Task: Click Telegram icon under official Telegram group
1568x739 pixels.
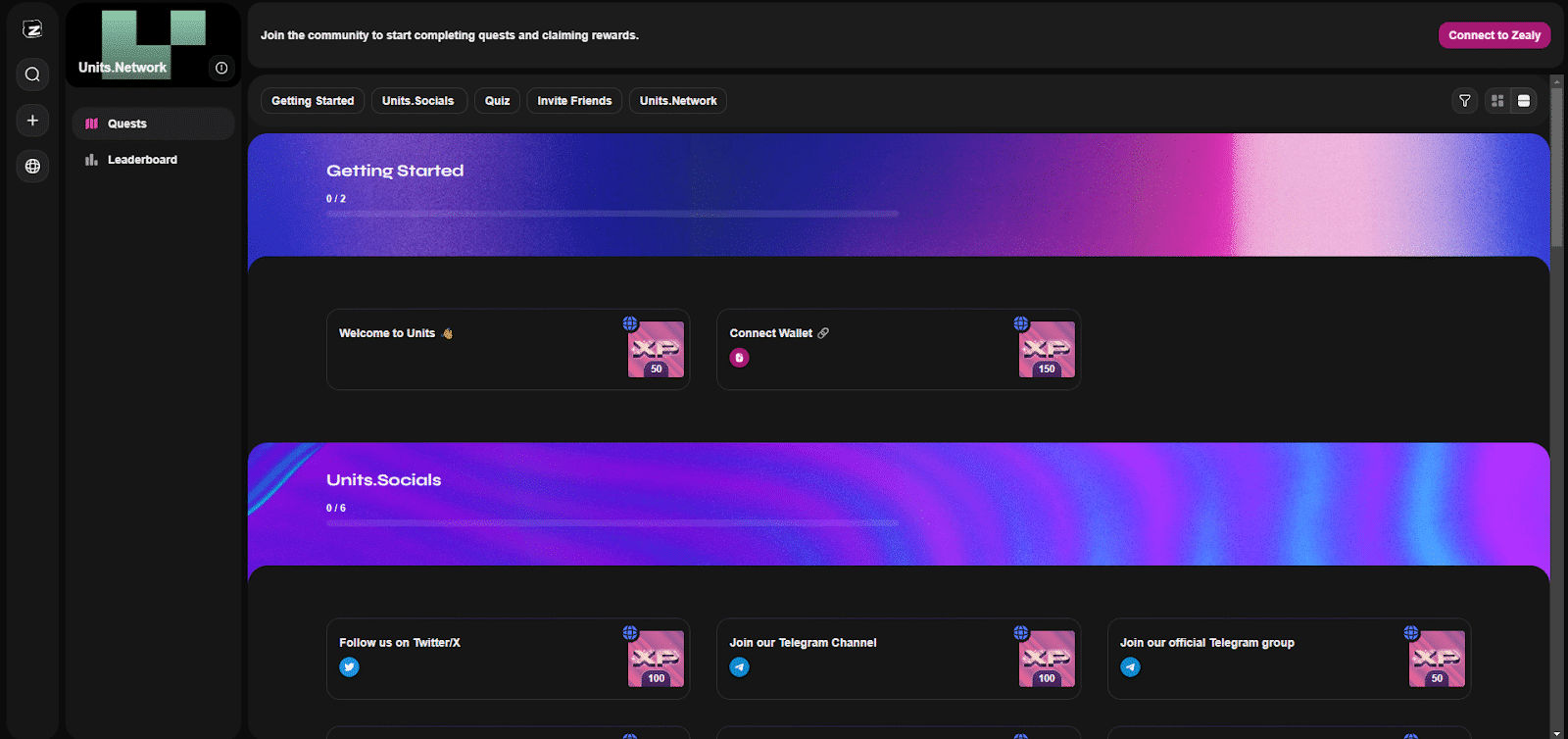Action: pos(1130,667)
